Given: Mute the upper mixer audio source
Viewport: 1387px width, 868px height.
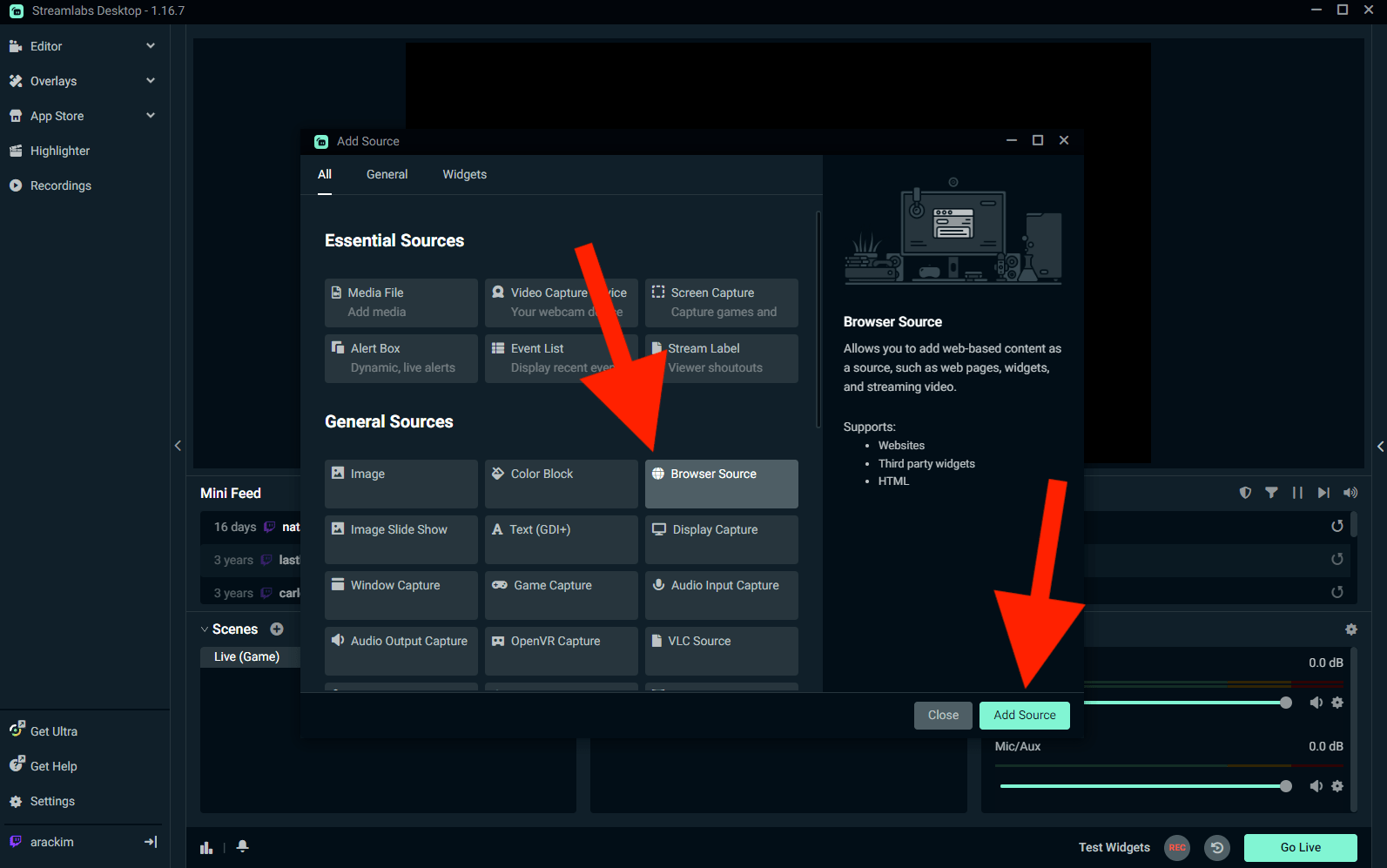Looking at the screenshot, I should [1316, 703].
